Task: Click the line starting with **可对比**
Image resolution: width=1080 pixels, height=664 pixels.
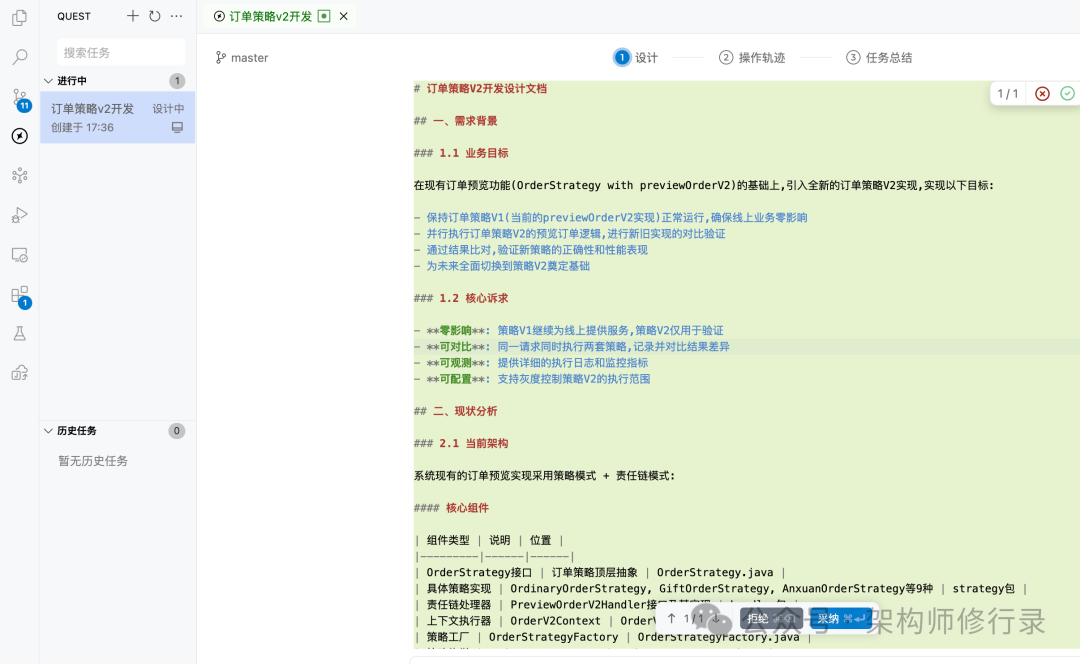Action: [572, 346]
